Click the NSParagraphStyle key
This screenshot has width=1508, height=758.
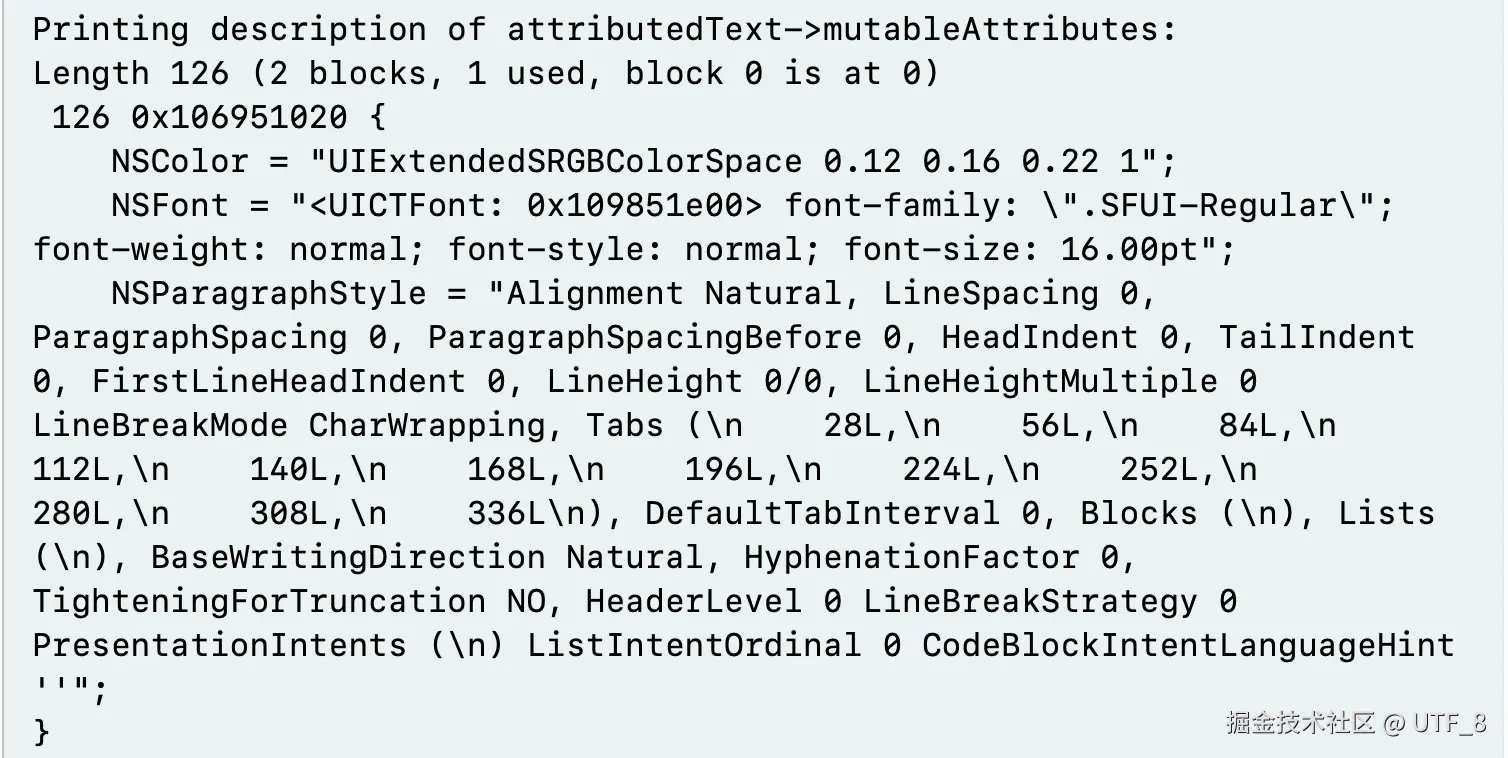[270, 293]
